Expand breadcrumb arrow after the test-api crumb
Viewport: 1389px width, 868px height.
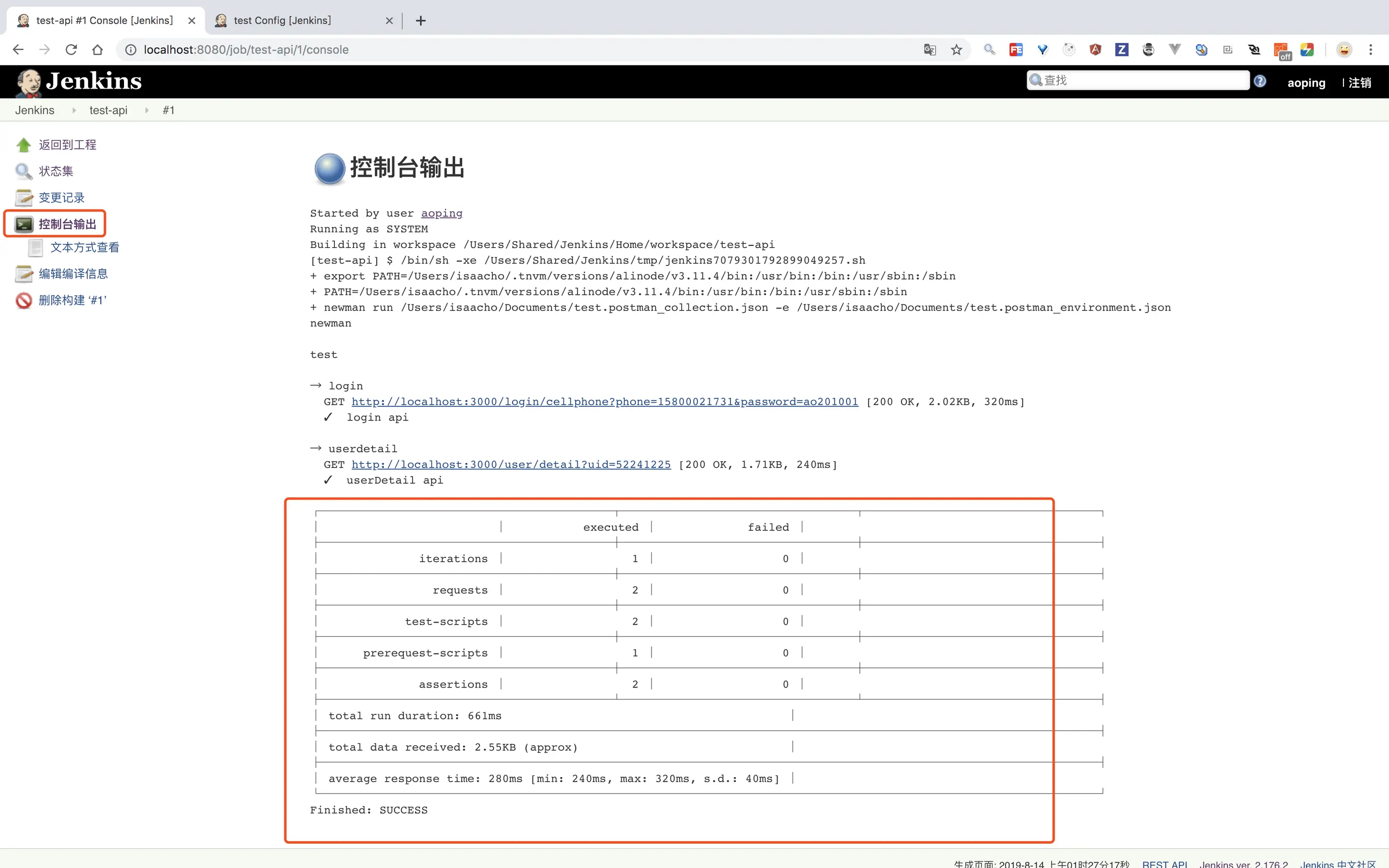[147, 110]
